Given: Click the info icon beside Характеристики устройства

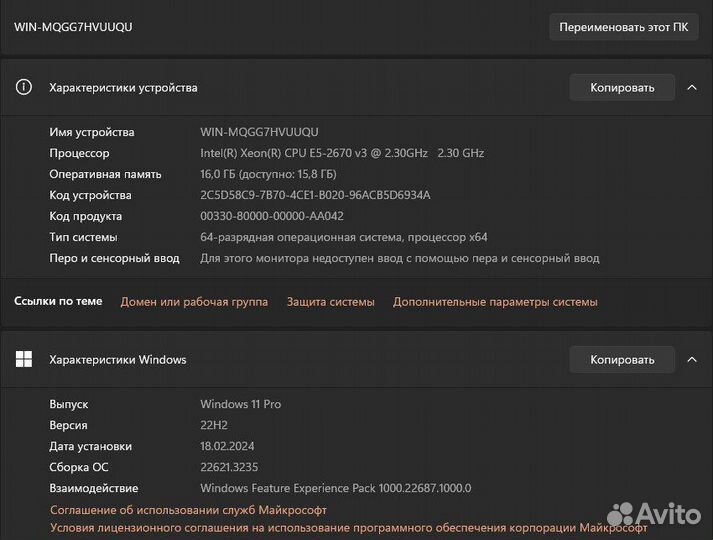Looking at the screenshot, I should (x=24, y=87).
